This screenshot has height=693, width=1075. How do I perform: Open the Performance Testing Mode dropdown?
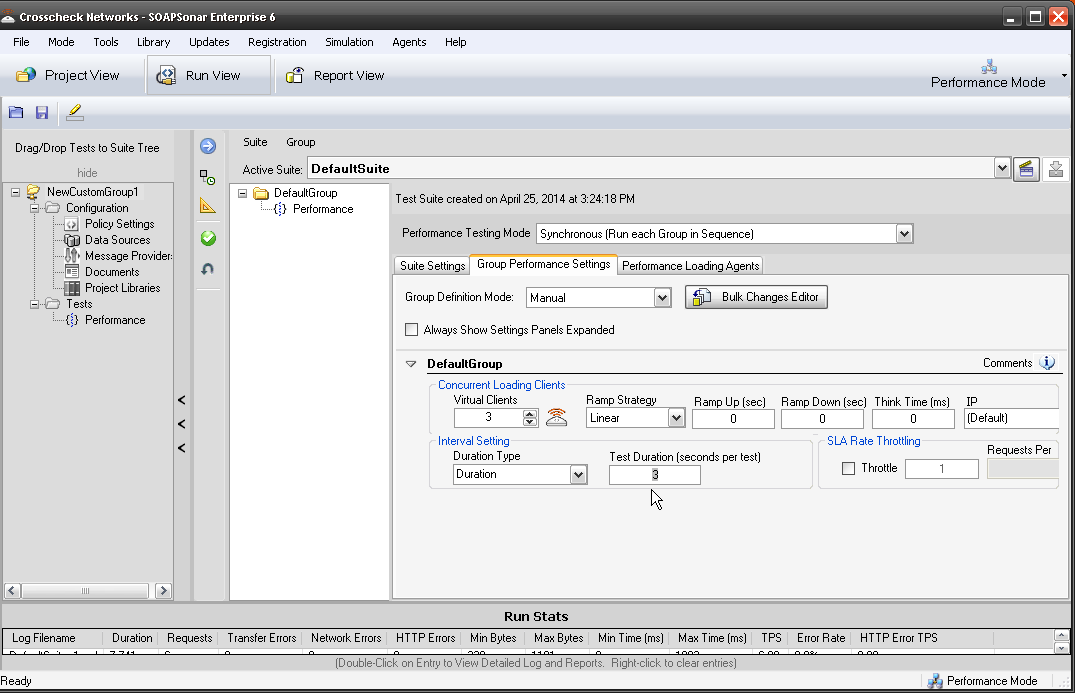click(904, 234)
